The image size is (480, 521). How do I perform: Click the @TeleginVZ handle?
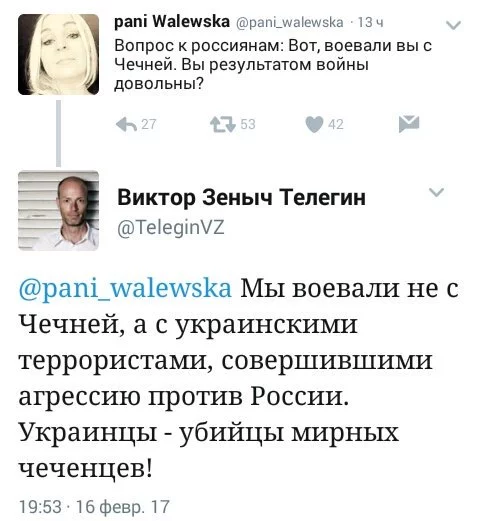pos(171,228)
